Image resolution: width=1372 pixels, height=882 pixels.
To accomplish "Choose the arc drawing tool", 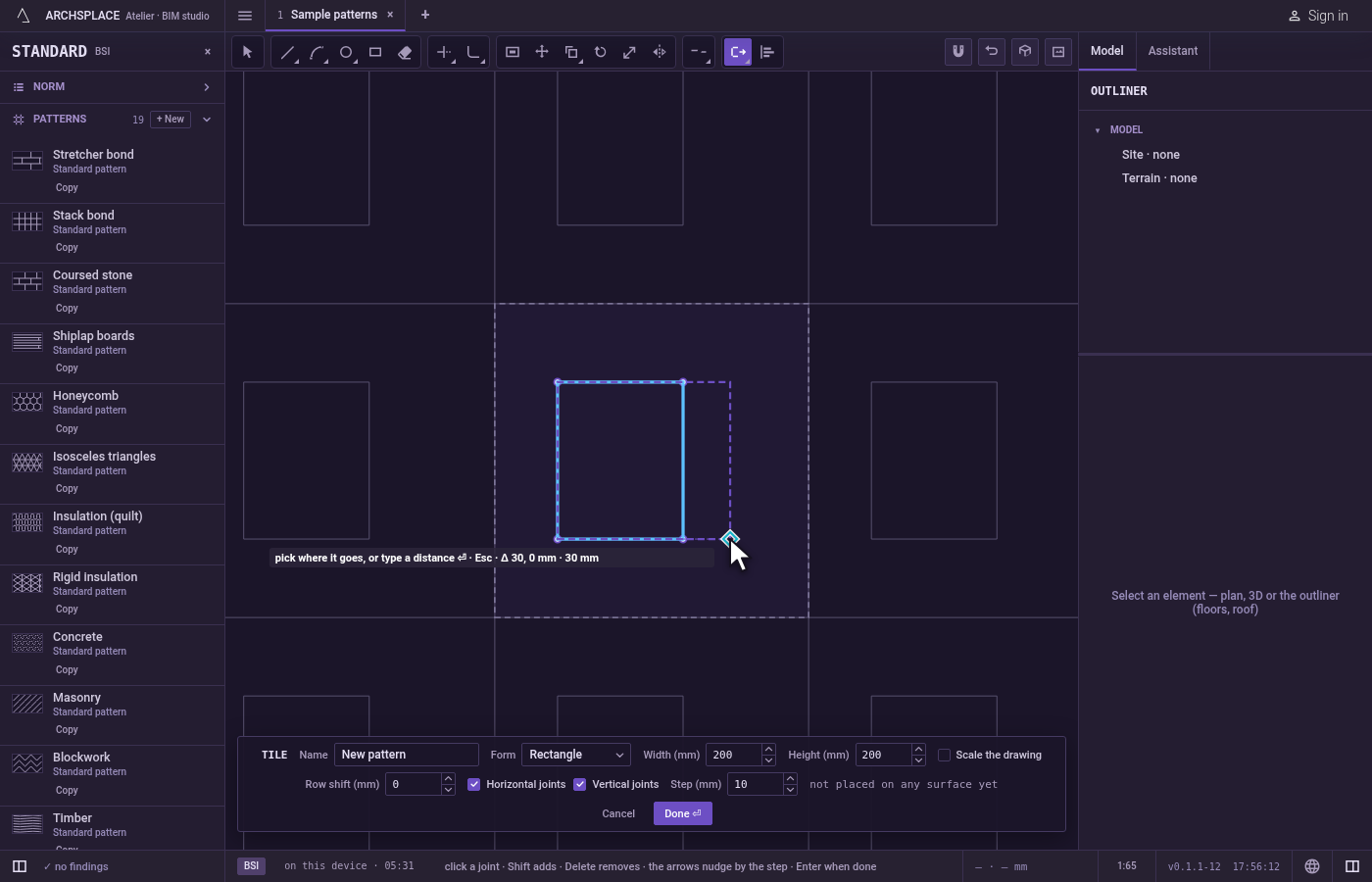I will coord(317,52).
